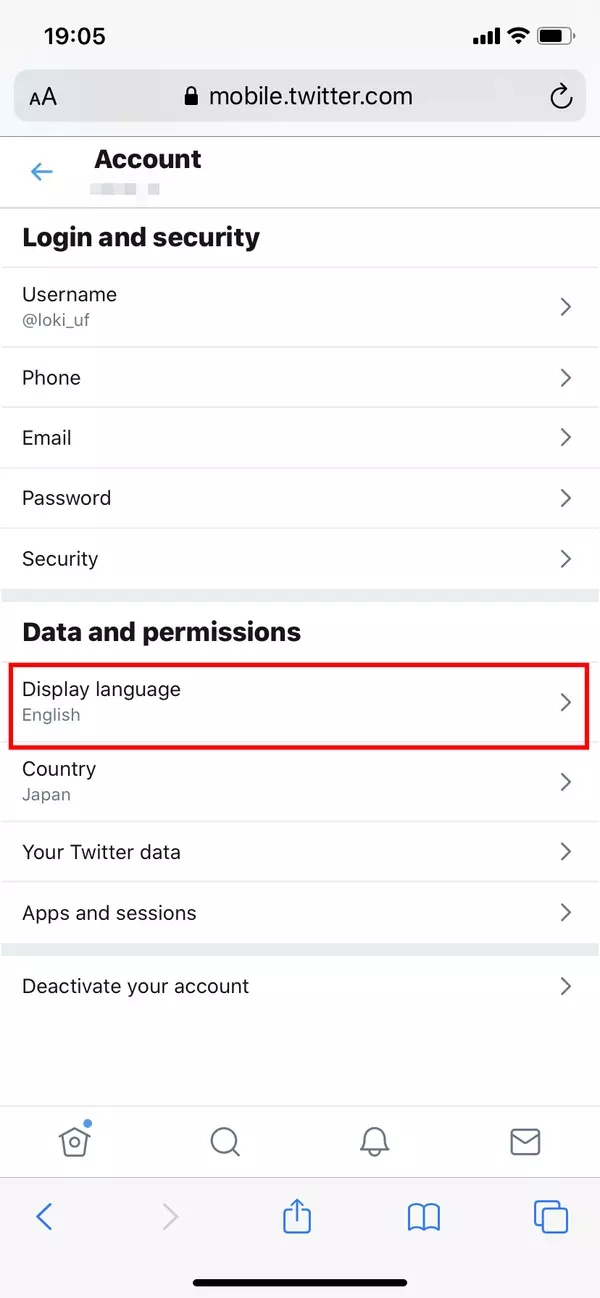Expand the Username @loki_uf row
The height and width of the screenshot is (1298, 600).
[298, 306]
